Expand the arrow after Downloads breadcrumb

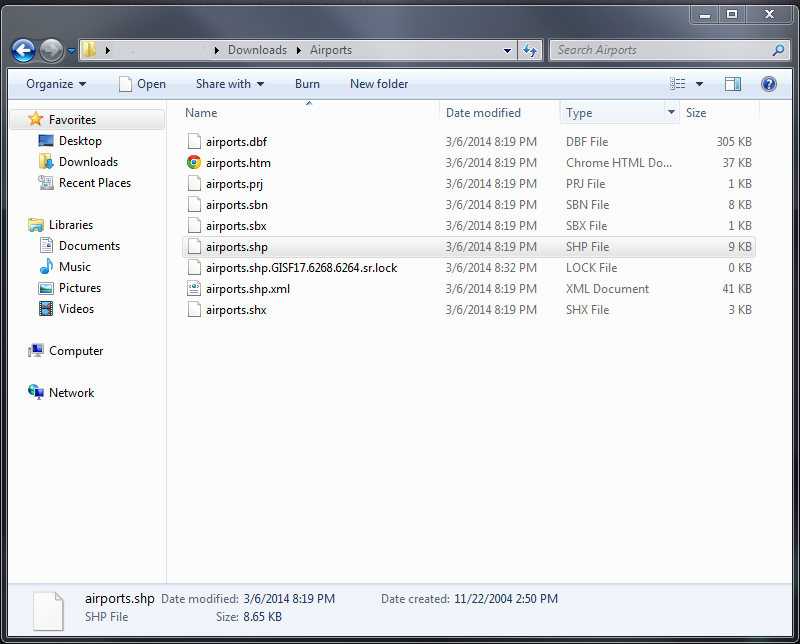298,50
